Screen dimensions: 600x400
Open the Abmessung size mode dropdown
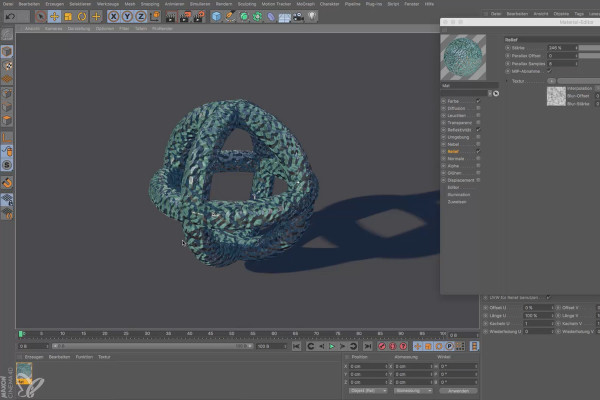click(413, 391)
